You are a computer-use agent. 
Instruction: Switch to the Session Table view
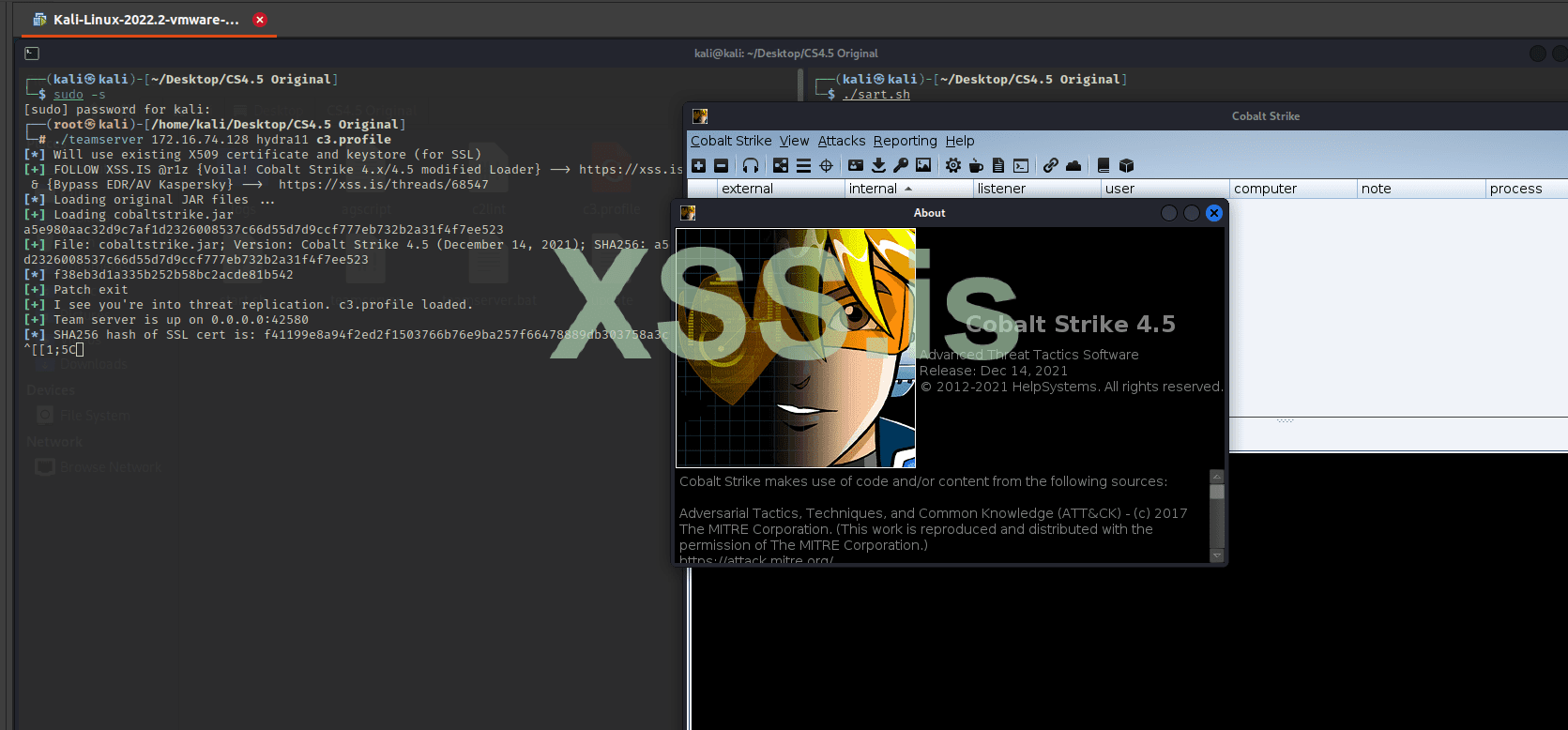[x=803, y=166]
